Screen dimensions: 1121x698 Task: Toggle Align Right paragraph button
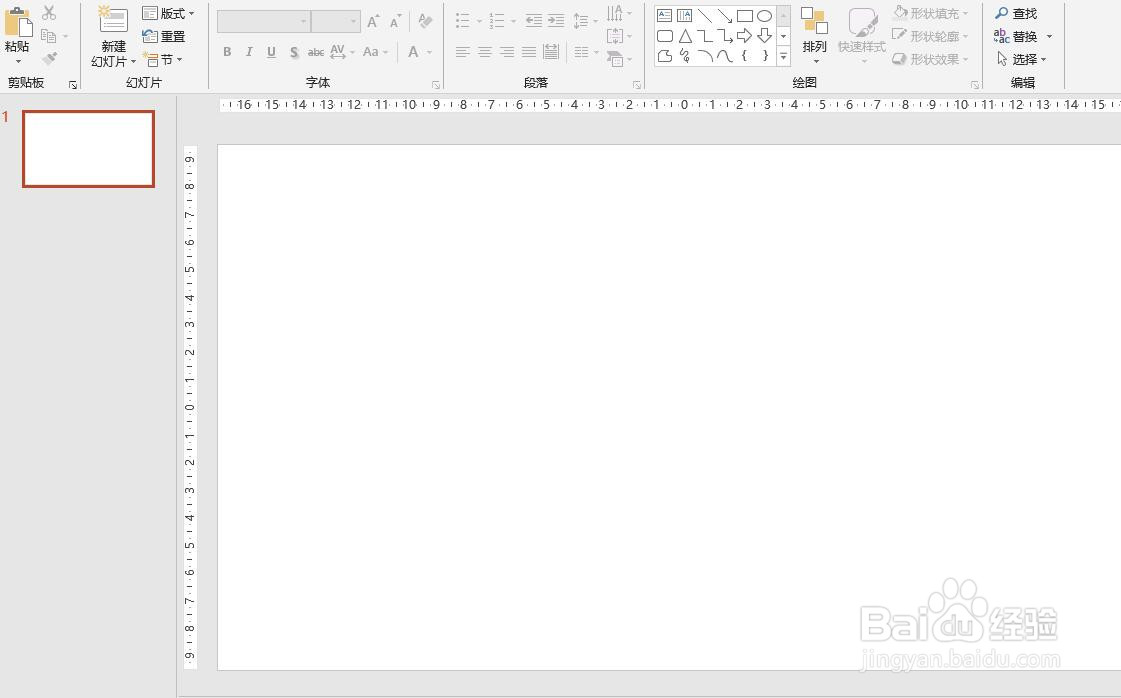pos(507,51)
